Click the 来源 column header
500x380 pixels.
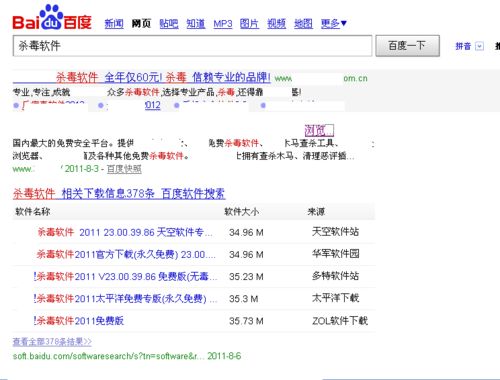(x=316, y=211)
